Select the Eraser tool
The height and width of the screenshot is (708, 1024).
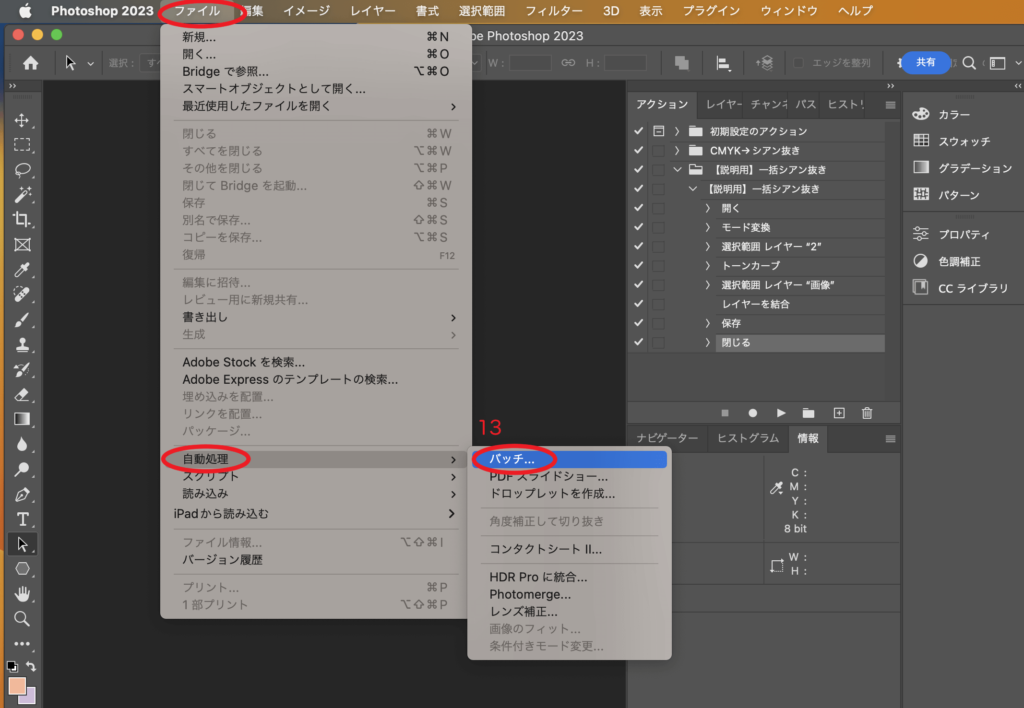[22, 394]
